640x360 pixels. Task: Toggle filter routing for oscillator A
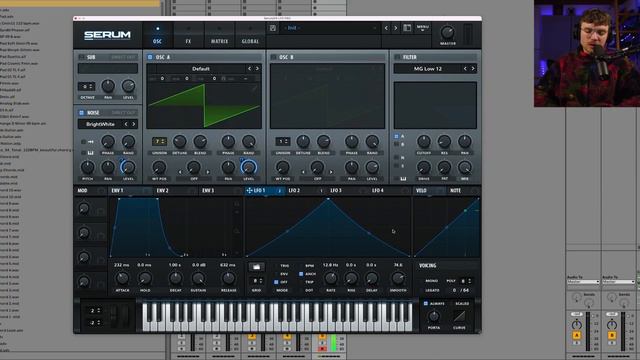[396, 136]
